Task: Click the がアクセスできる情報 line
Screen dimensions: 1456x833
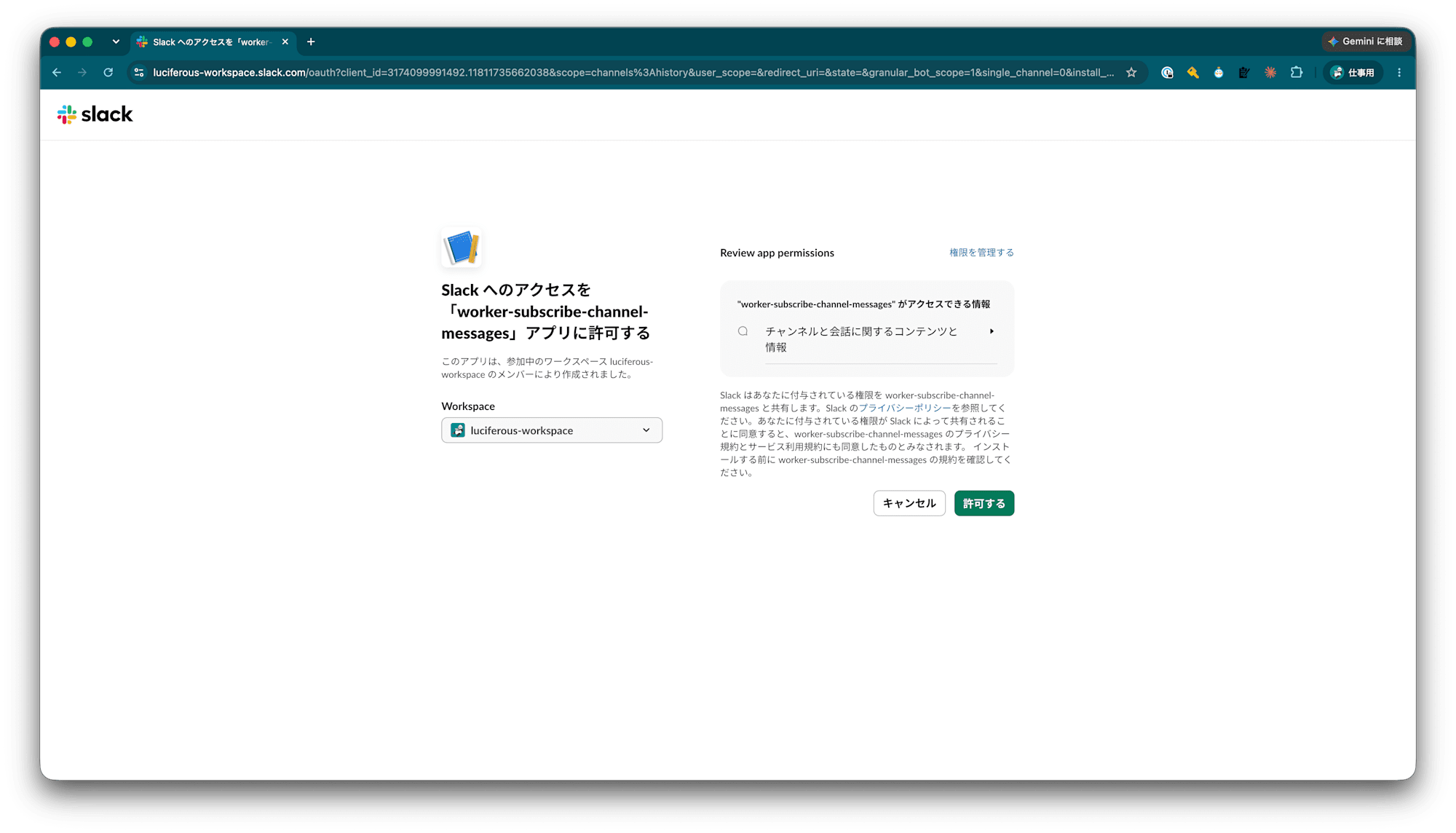Action: [863, 304]
